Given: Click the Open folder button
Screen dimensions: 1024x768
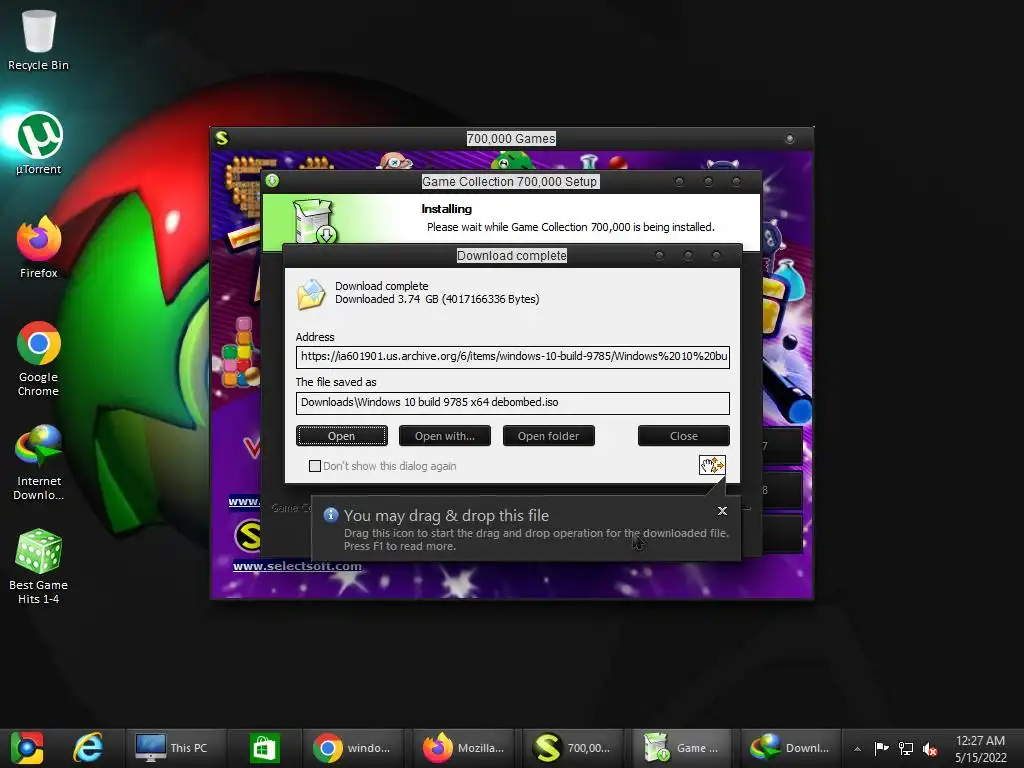Looking at the screenshot, I should 549,436.
